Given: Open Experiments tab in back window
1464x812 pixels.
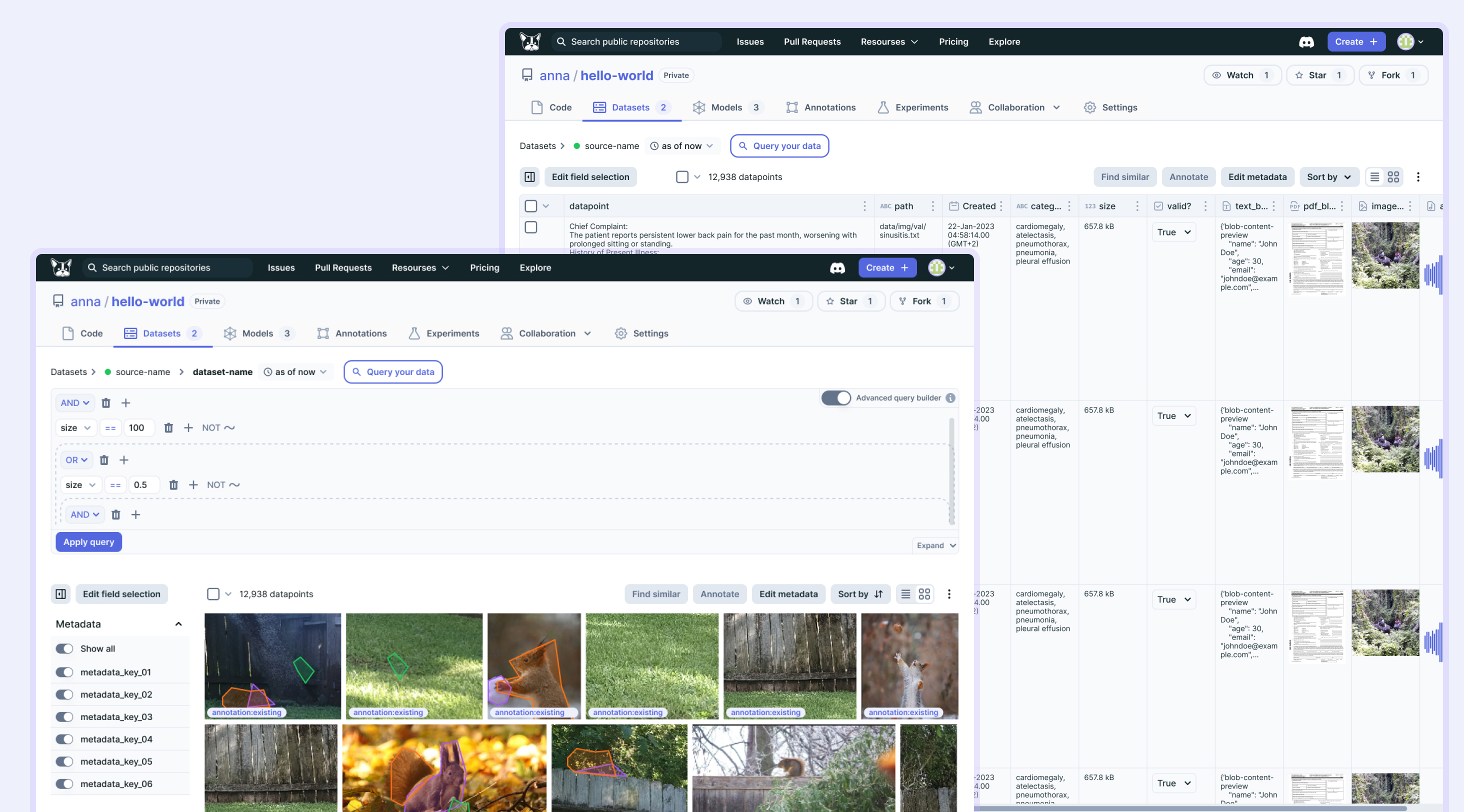Looking at the screenshot, I should click(912, 107).
